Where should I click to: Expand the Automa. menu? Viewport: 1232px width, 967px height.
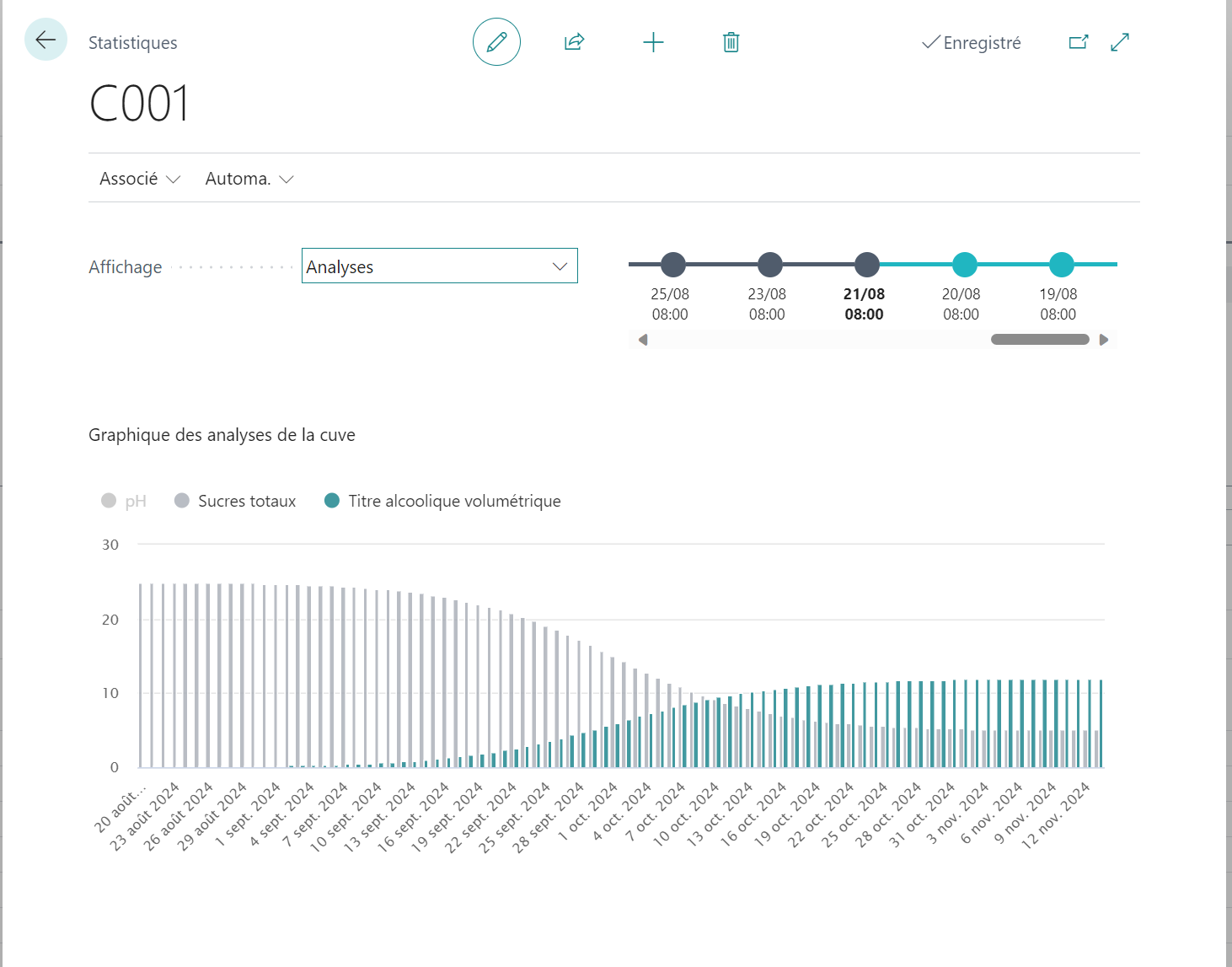(249, 179)
